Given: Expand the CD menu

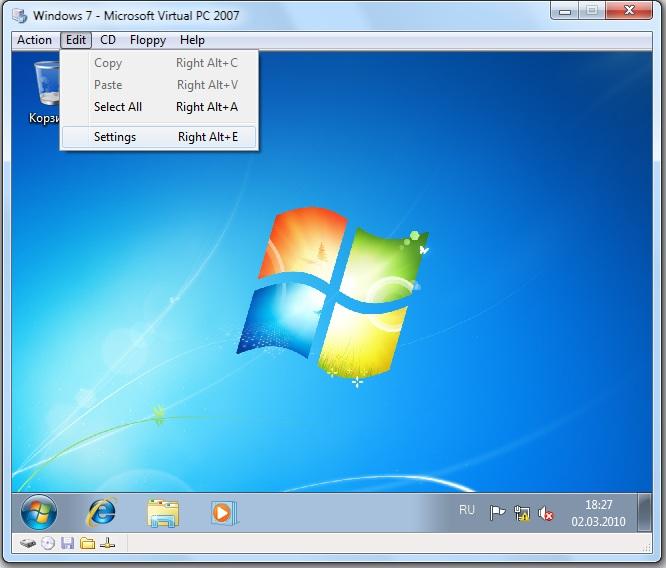Looking at the screenshot, I should click(108, 40).
